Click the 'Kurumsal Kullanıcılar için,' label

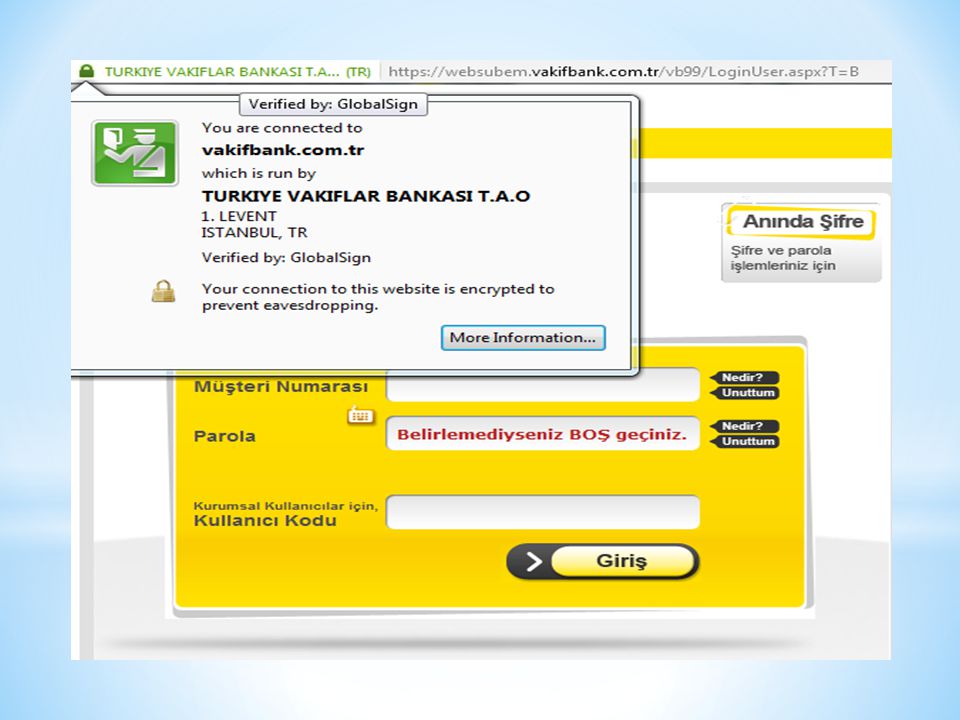(286, 506)
